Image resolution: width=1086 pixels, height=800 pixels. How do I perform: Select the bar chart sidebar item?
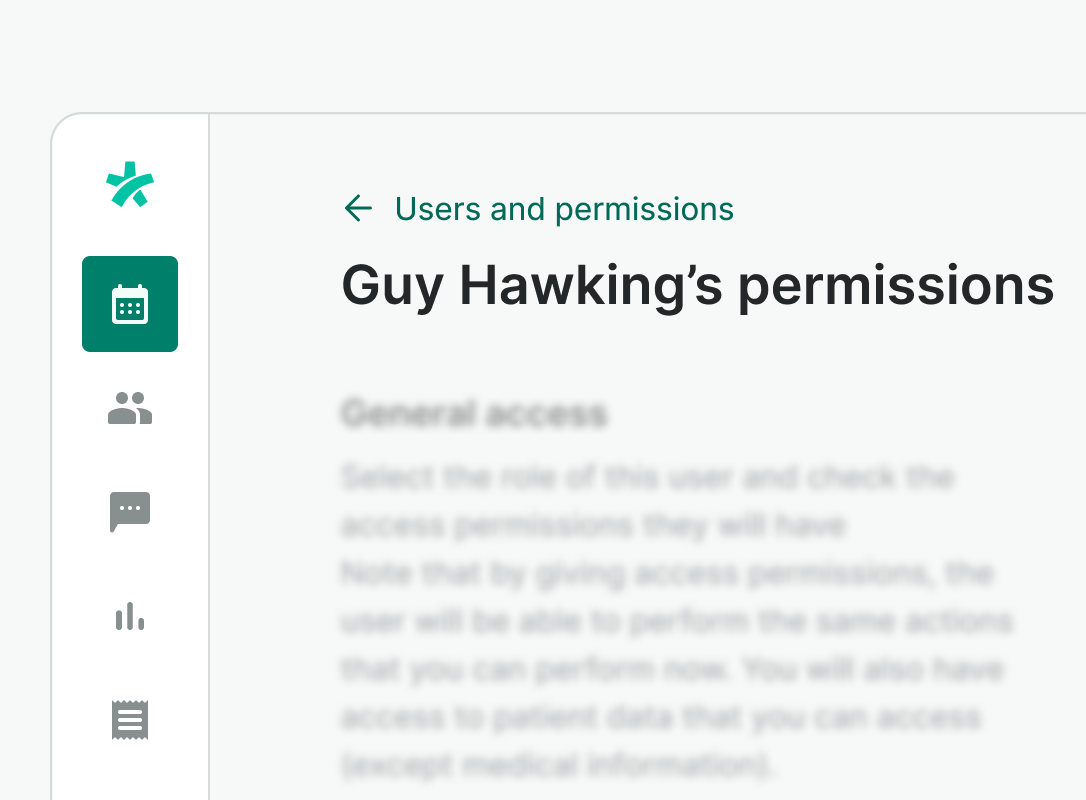[x=130, y=616]
